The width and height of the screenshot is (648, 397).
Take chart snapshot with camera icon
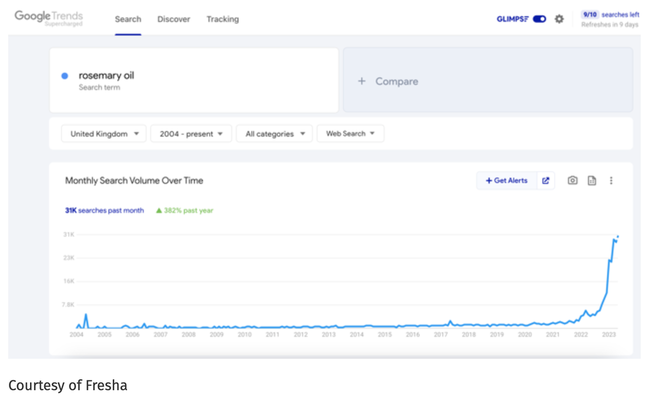[572, 181]
